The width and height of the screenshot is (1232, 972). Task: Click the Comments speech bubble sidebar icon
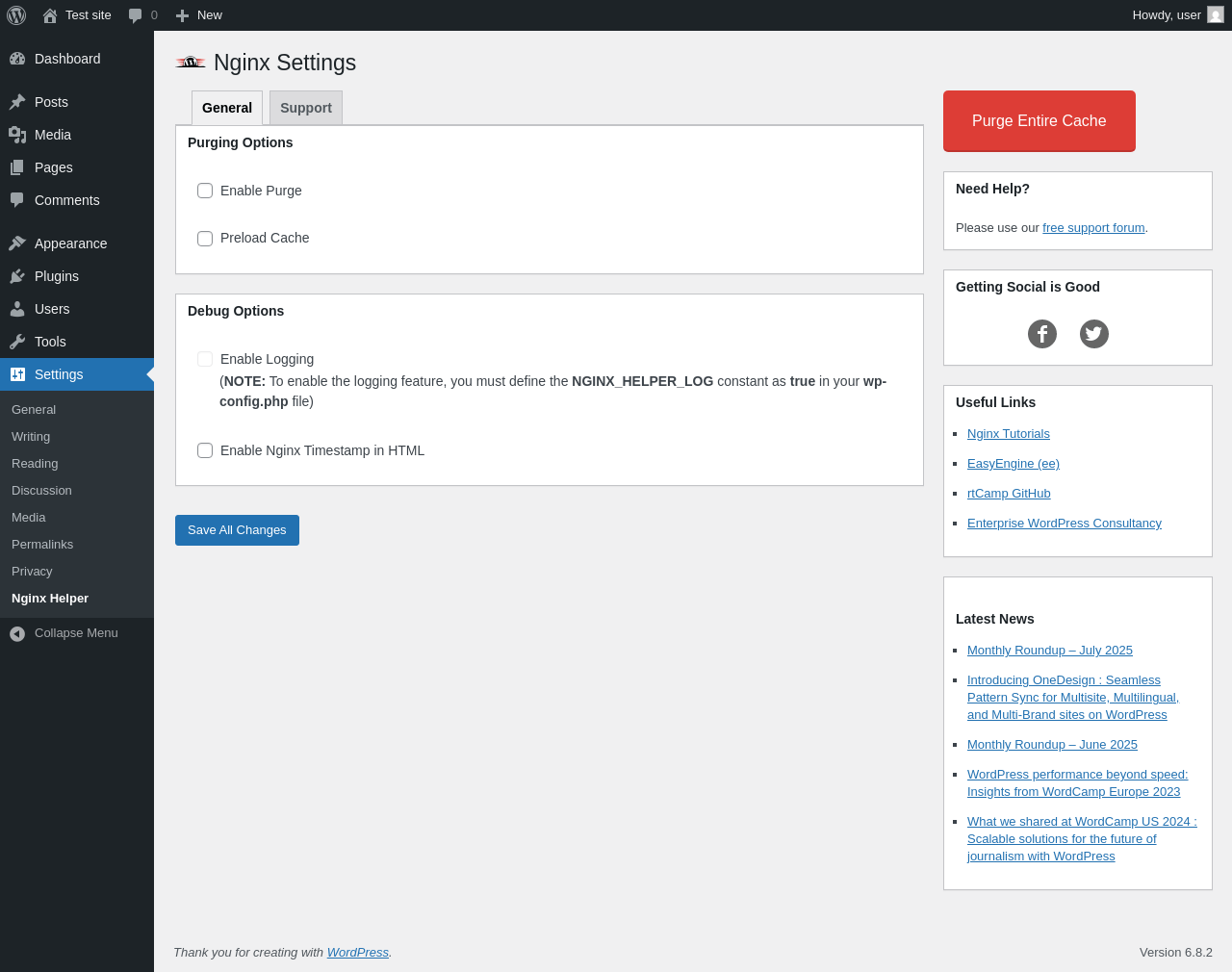[17, 200]
